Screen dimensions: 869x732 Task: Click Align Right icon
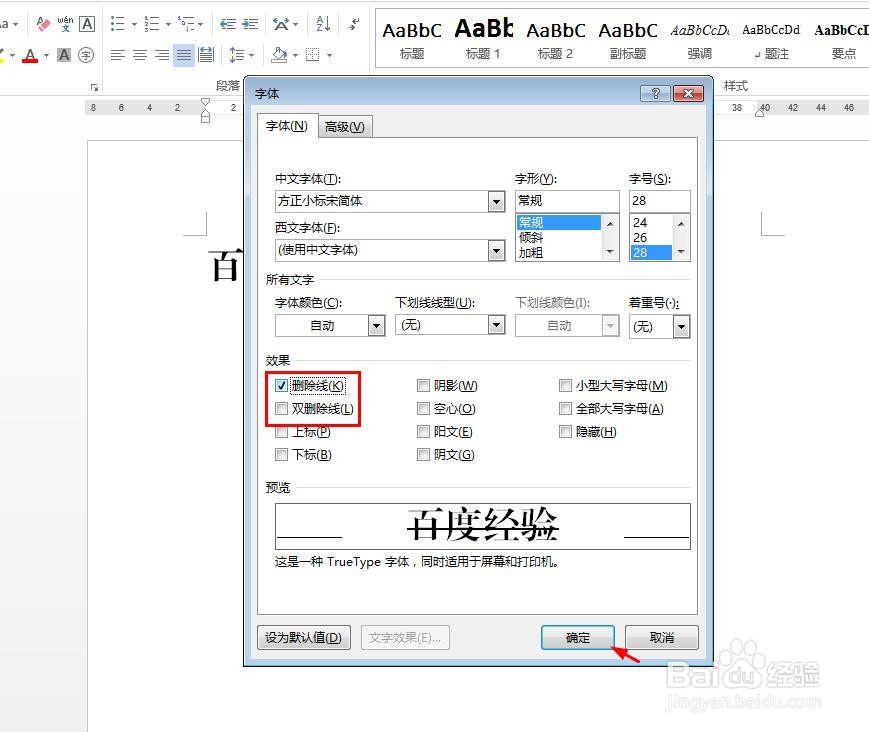click(x=162, y=55)
